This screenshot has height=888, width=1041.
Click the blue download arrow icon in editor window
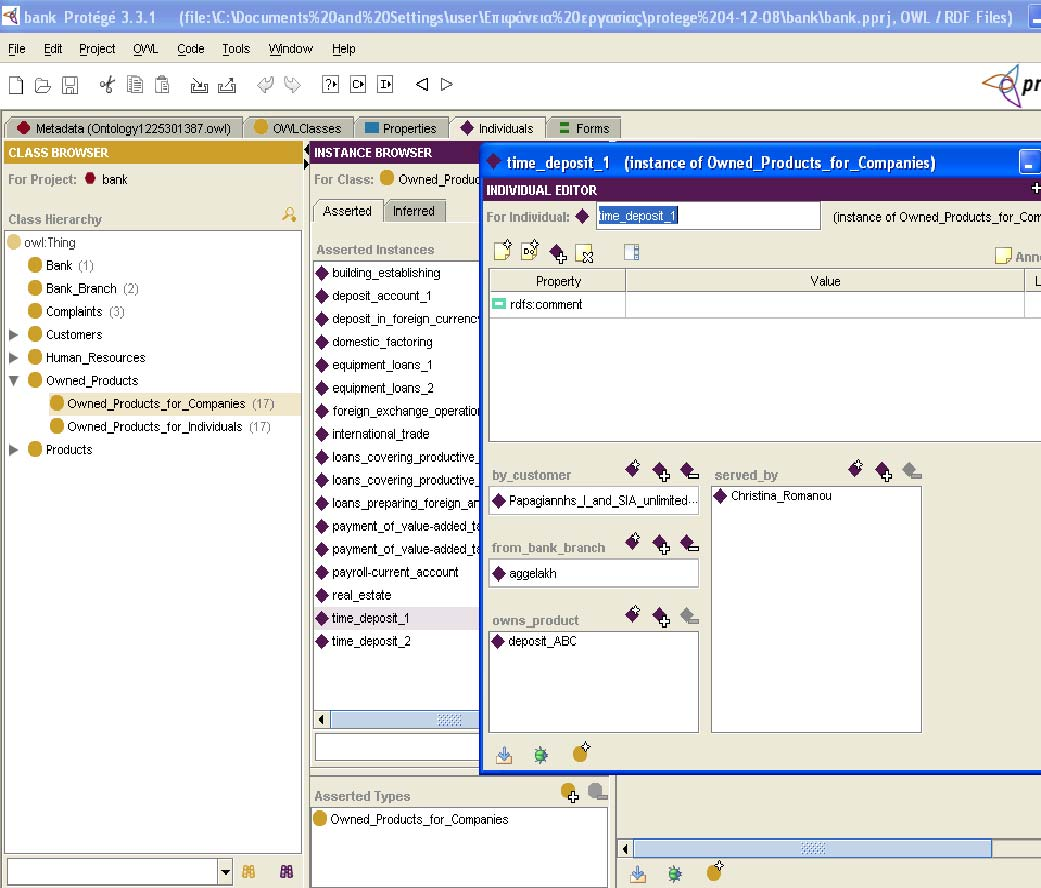click(x=504, y=755)
